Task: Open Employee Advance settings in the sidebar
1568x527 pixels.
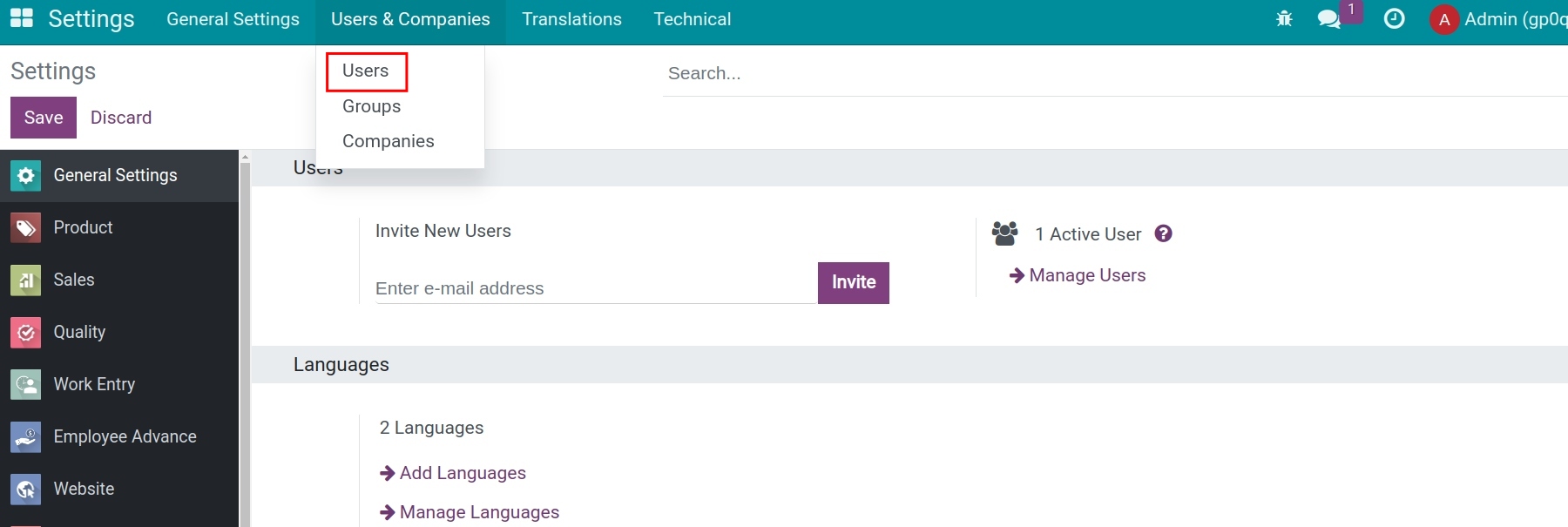Action: point(119,437)
